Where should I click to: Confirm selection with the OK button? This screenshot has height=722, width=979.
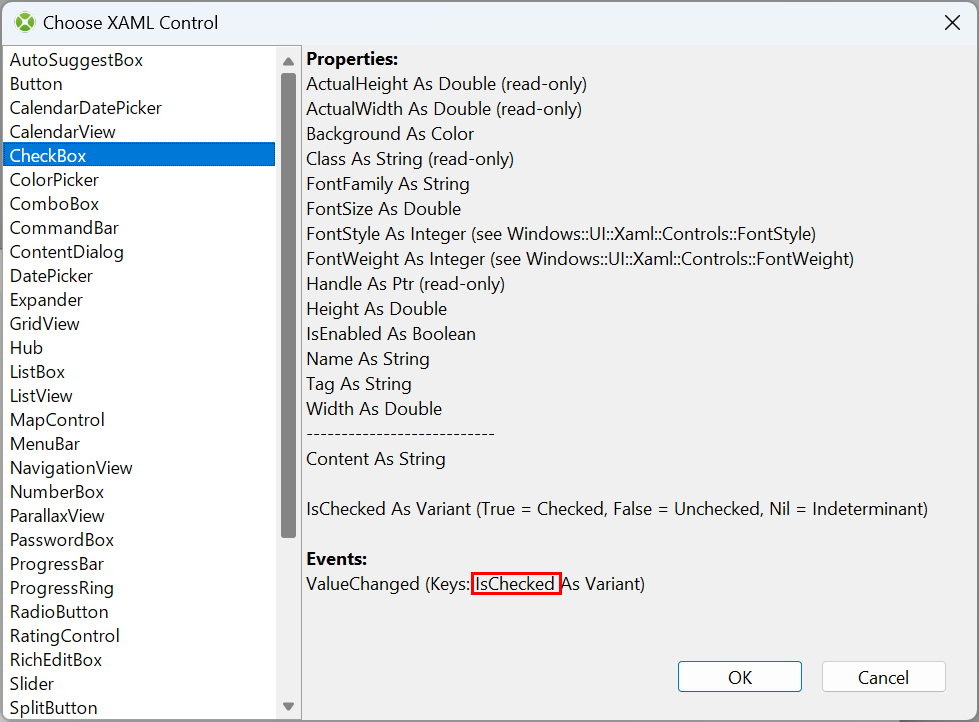(739, 677)
